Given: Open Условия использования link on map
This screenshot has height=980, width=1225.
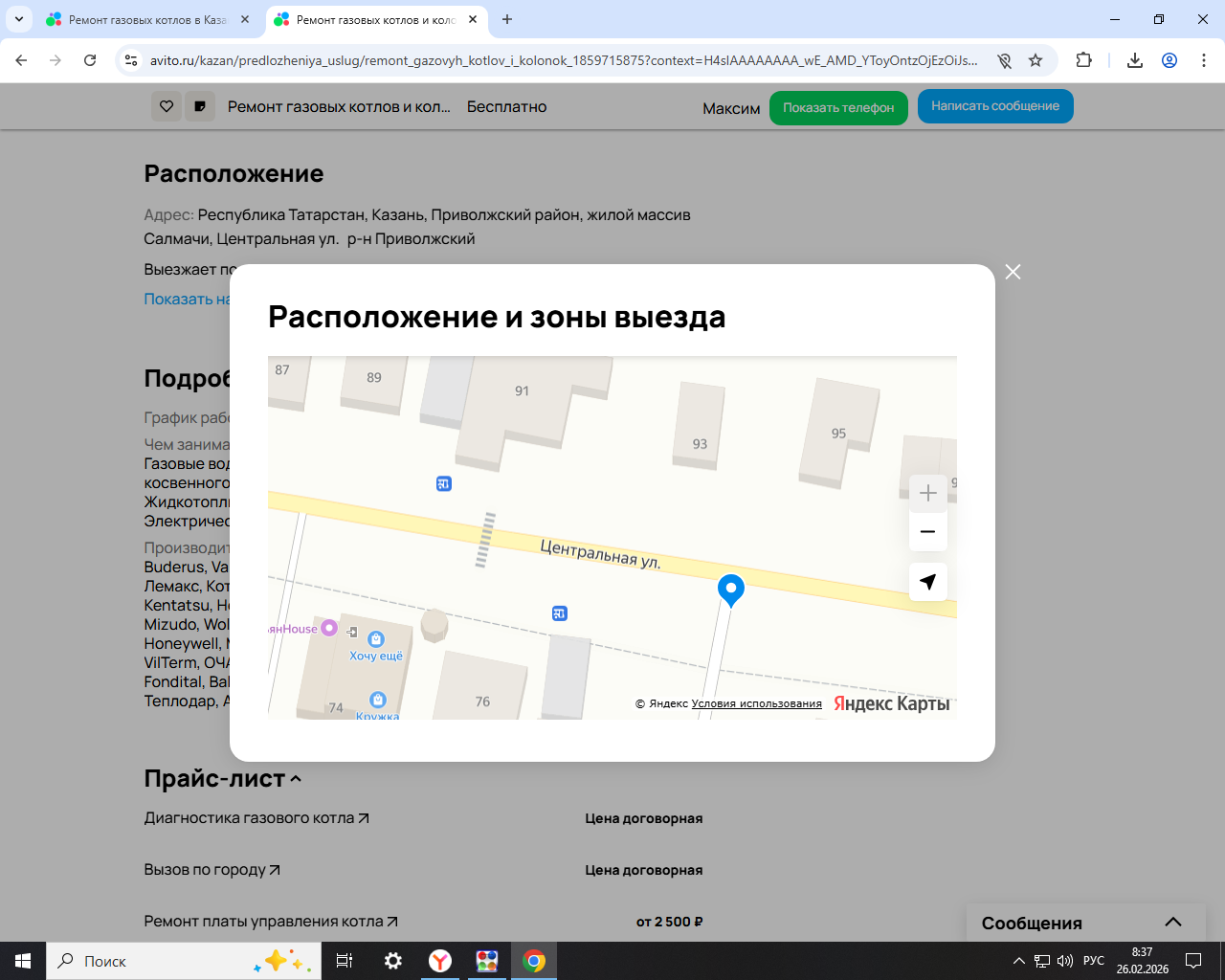Looking at the screenshot, I should (756, 703).
